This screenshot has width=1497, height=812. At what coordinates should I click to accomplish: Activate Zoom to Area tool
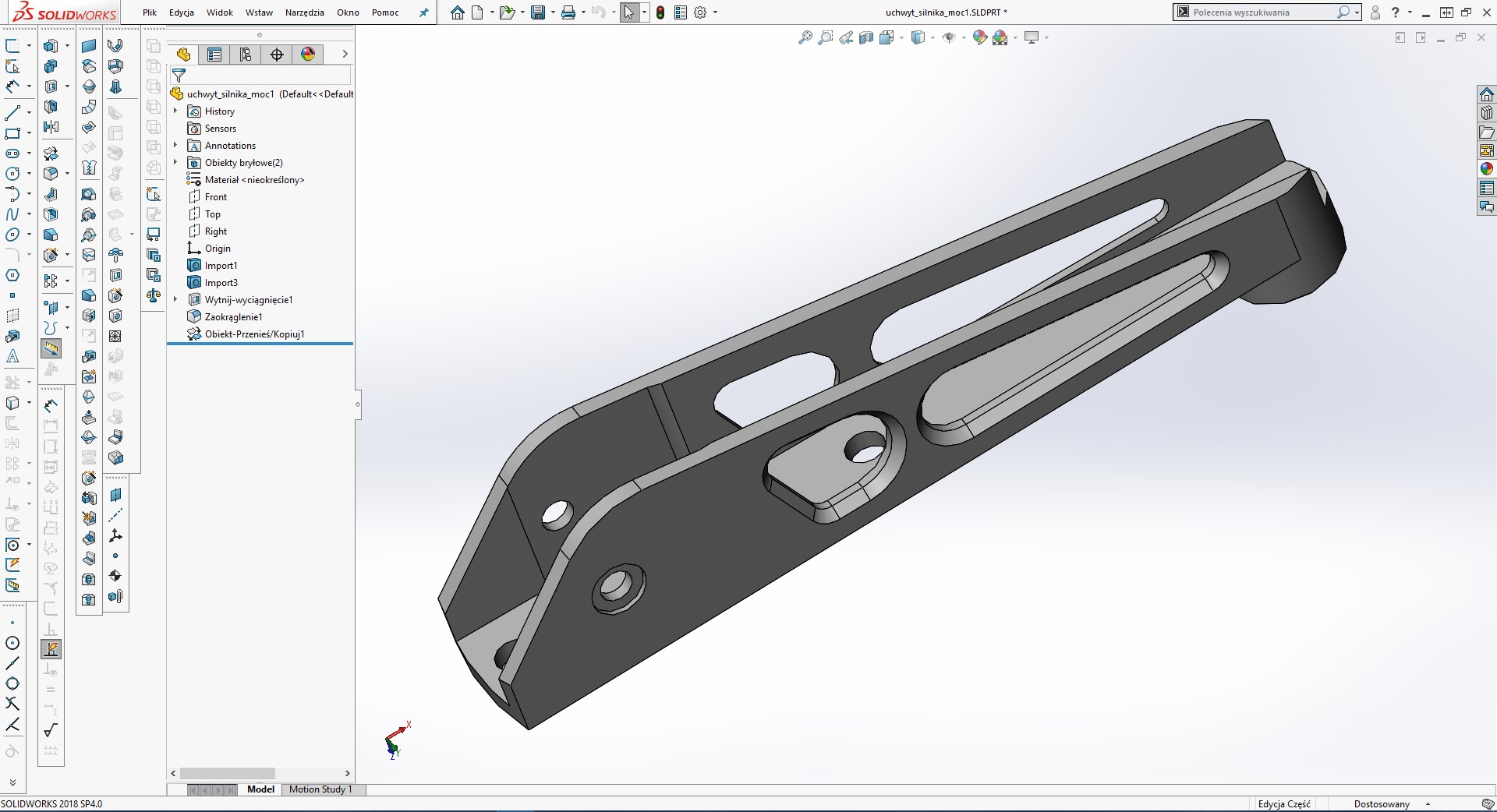(x=826, y=37)
